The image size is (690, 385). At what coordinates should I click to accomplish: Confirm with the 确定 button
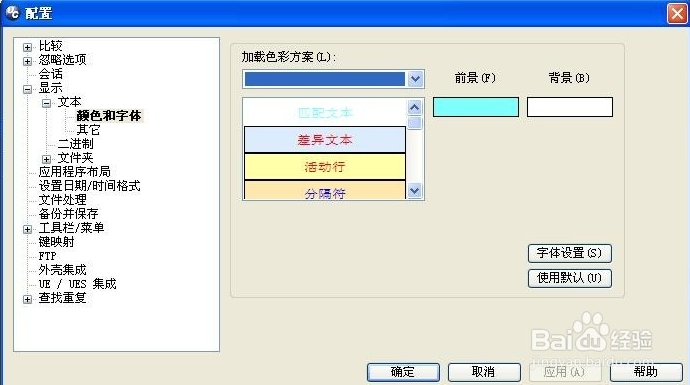[x=403, y=372]
